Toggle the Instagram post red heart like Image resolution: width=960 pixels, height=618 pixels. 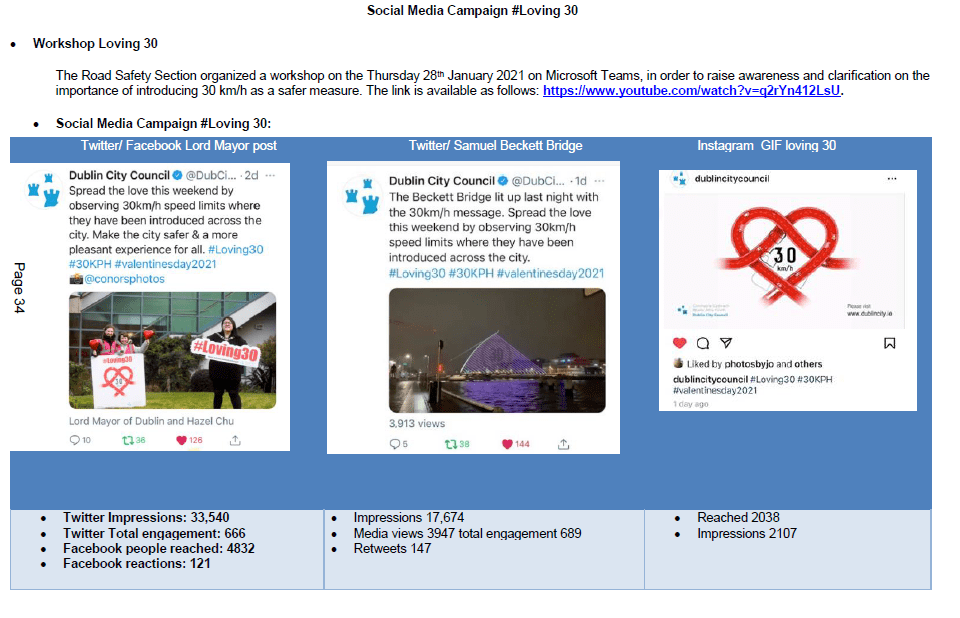pyautogui.click(x=680, y=343)
